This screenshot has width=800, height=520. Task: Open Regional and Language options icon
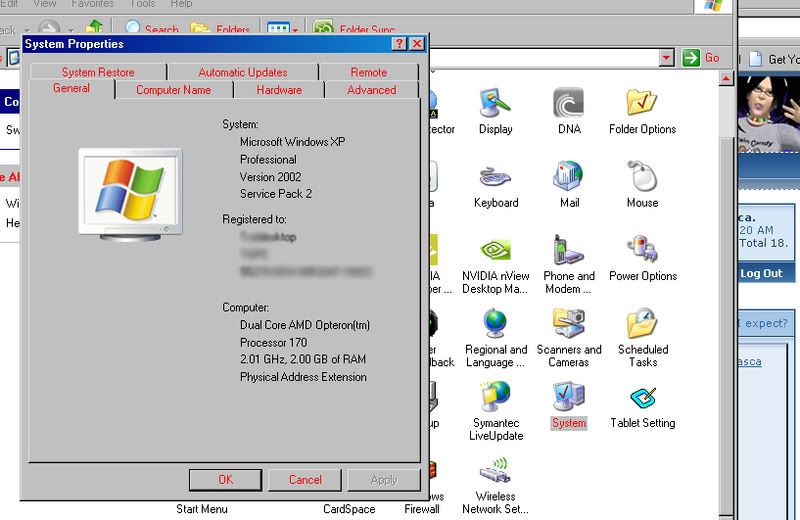495,338
